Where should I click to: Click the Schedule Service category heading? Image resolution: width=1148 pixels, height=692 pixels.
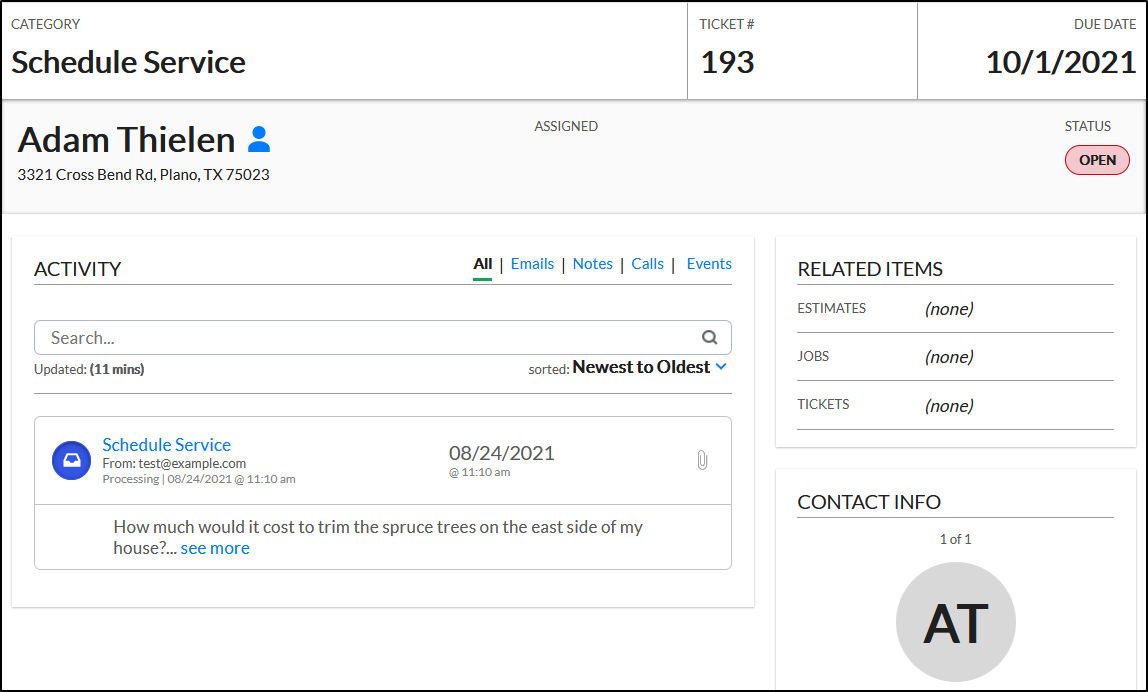tap(128, 62)
